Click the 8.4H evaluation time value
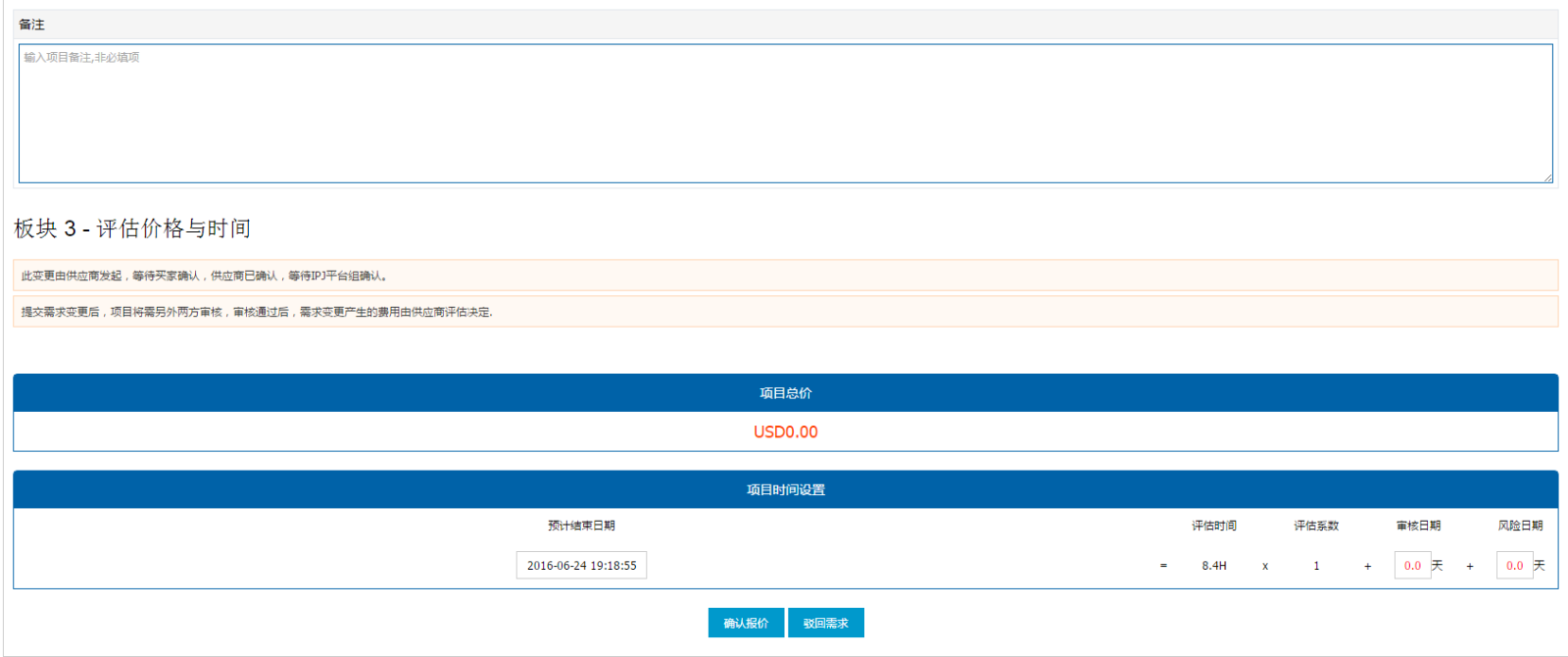Viewport: 1568px width, 657px height. pos(1214,566)
